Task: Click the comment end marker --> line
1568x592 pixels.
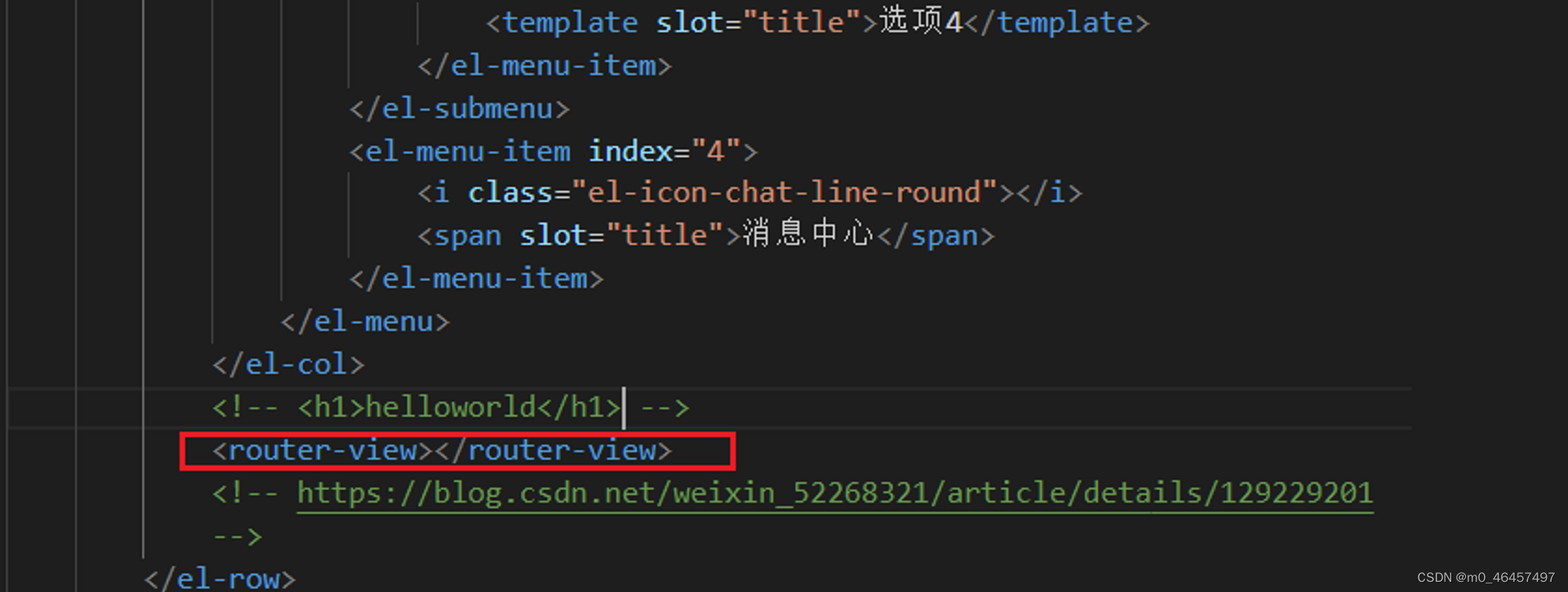Action: click(238, 536)
